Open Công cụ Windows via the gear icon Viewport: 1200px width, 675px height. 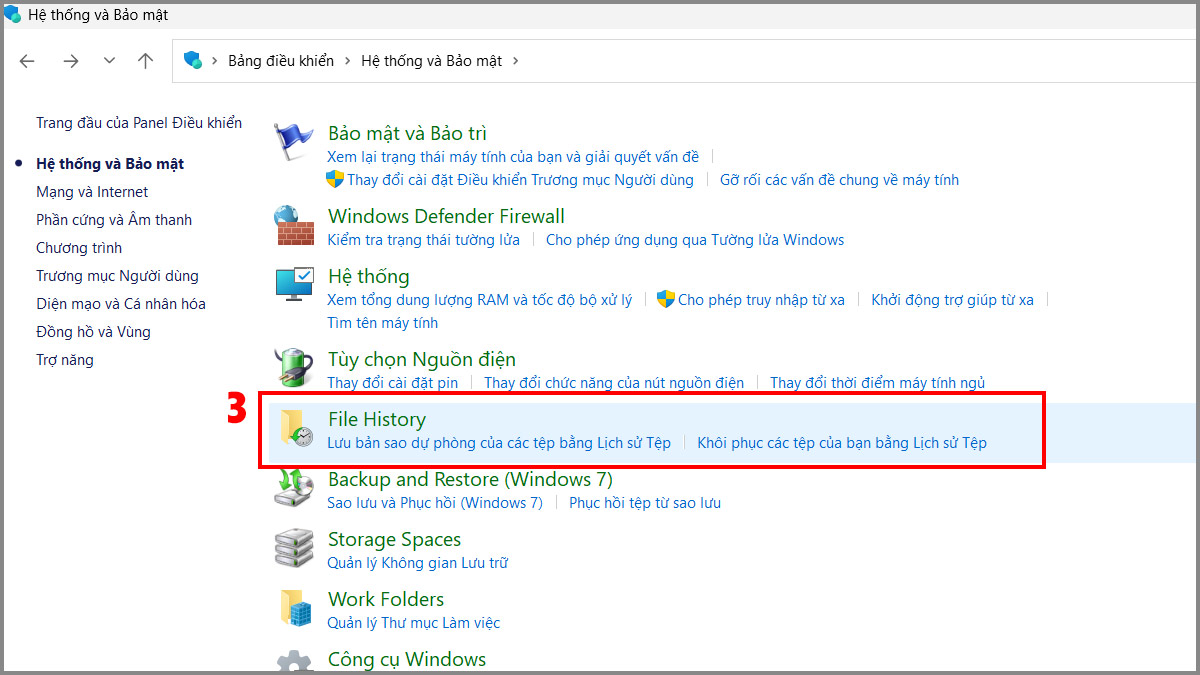click(x=293, y=663)
